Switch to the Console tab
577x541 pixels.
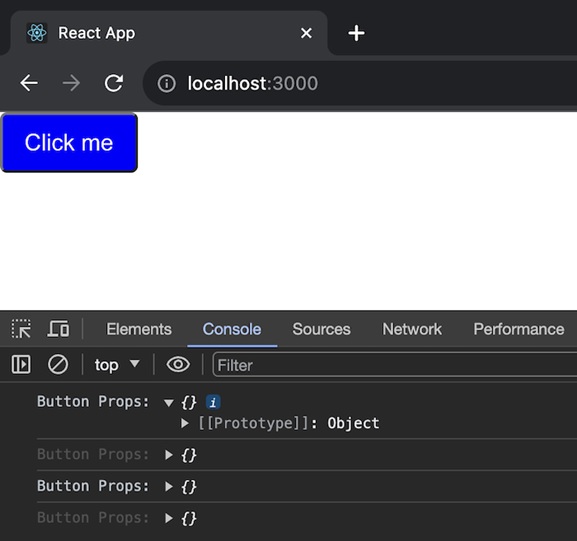[232, 329]
